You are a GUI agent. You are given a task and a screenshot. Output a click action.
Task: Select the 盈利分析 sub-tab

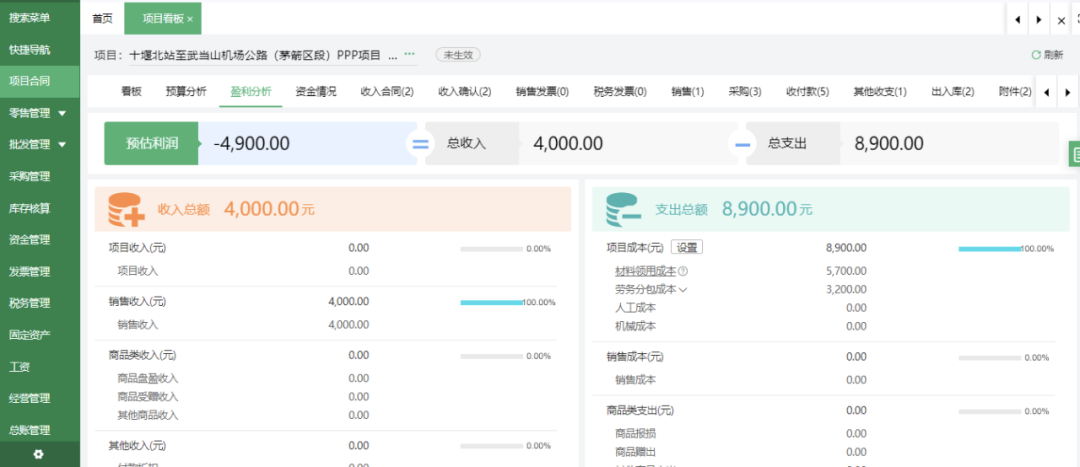point(251,92)
